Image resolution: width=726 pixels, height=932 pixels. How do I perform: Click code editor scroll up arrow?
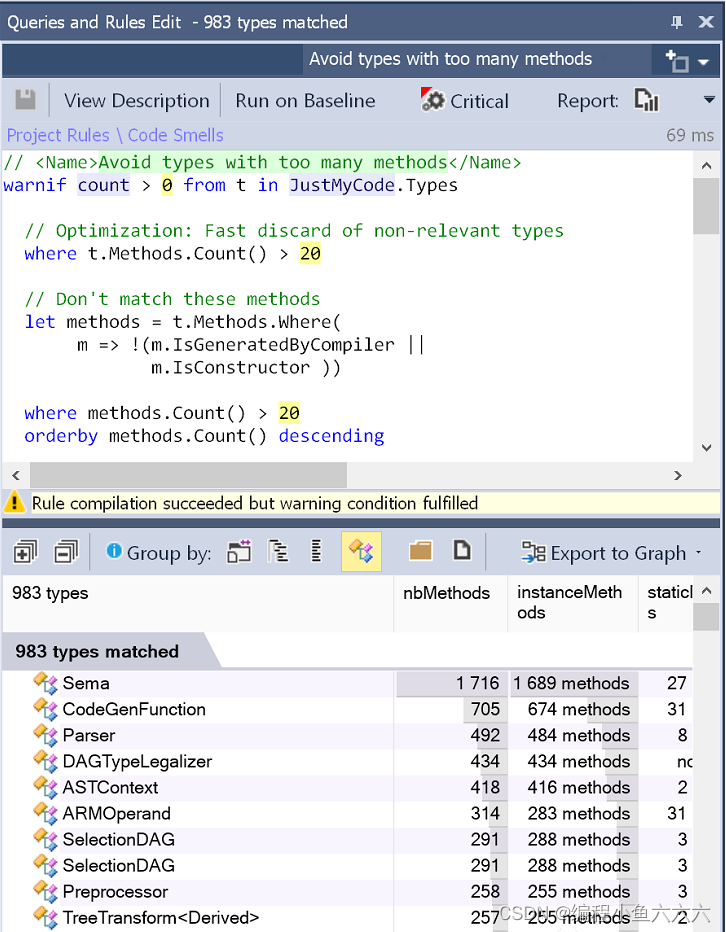pyautogui.click(x=706, y=166)
